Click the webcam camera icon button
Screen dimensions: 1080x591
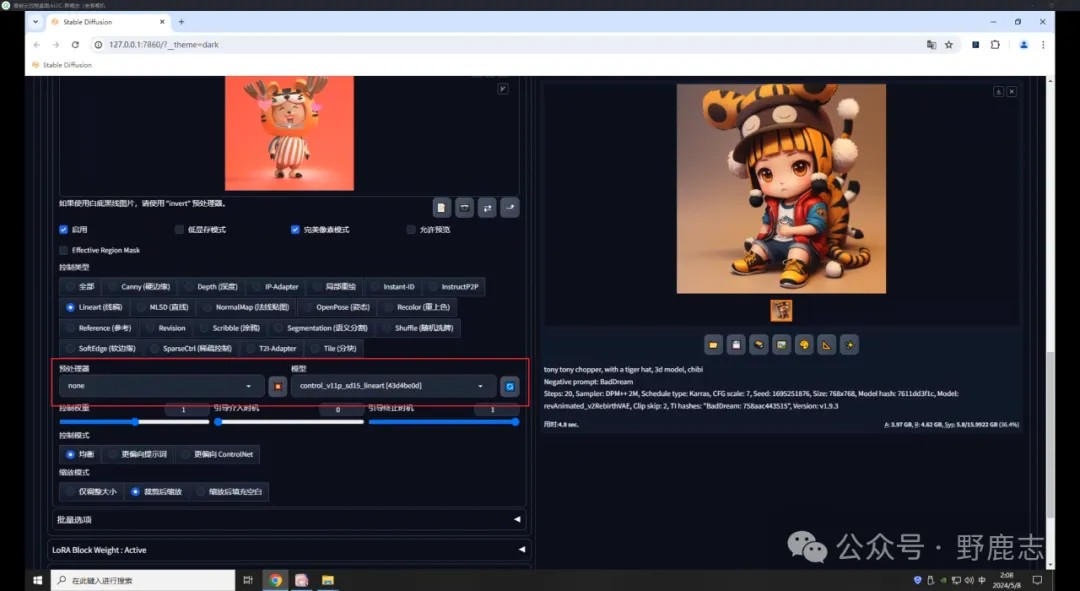[x=464, y=207]
